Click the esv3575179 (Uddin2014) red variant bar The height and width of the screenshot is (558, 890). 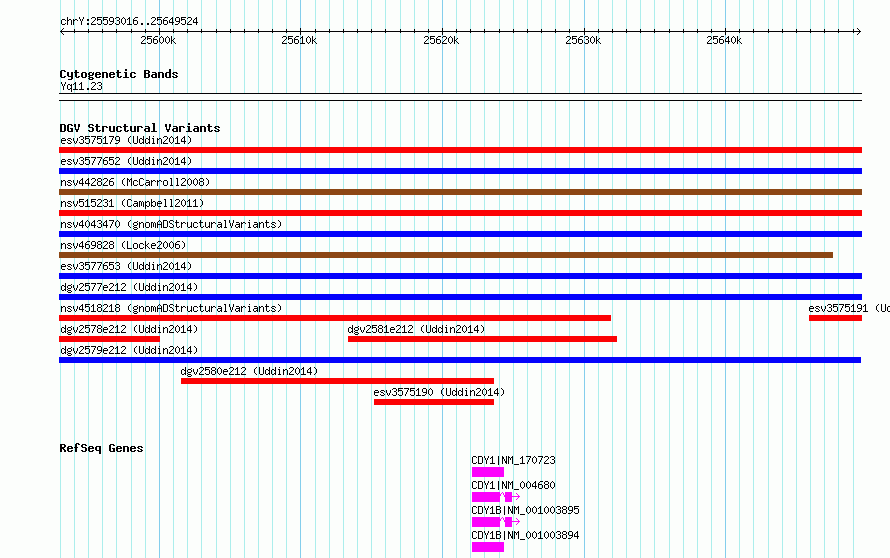(x=460, y=150)
